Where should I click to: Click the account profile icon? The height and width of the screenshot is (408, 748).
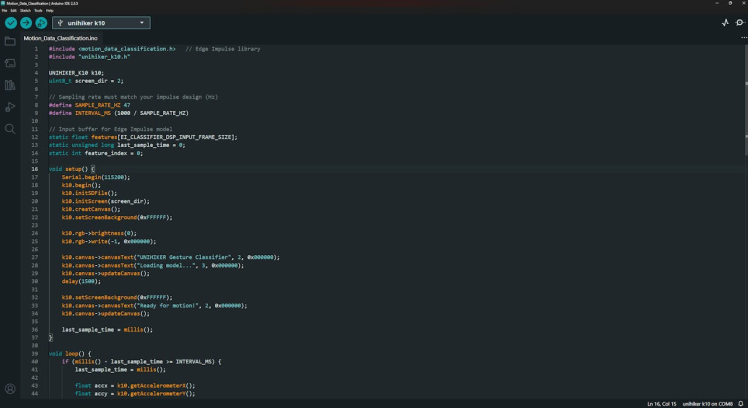10,389
